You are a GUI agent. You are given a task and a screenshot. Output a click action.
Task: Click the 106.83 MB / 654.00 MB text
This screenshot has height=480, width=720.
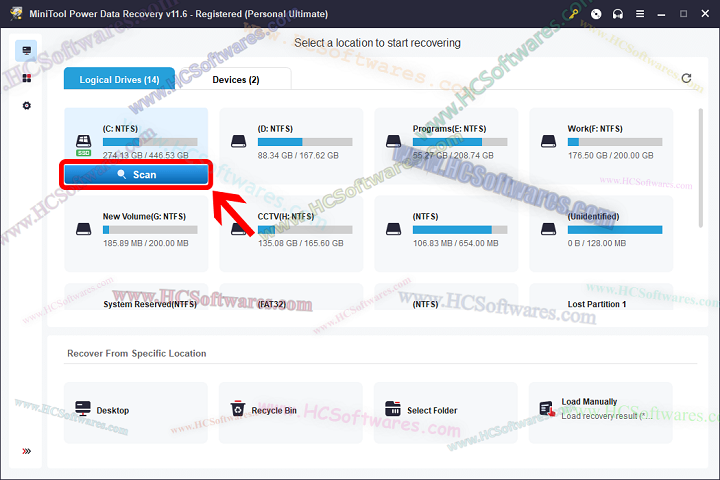(456, 243)
